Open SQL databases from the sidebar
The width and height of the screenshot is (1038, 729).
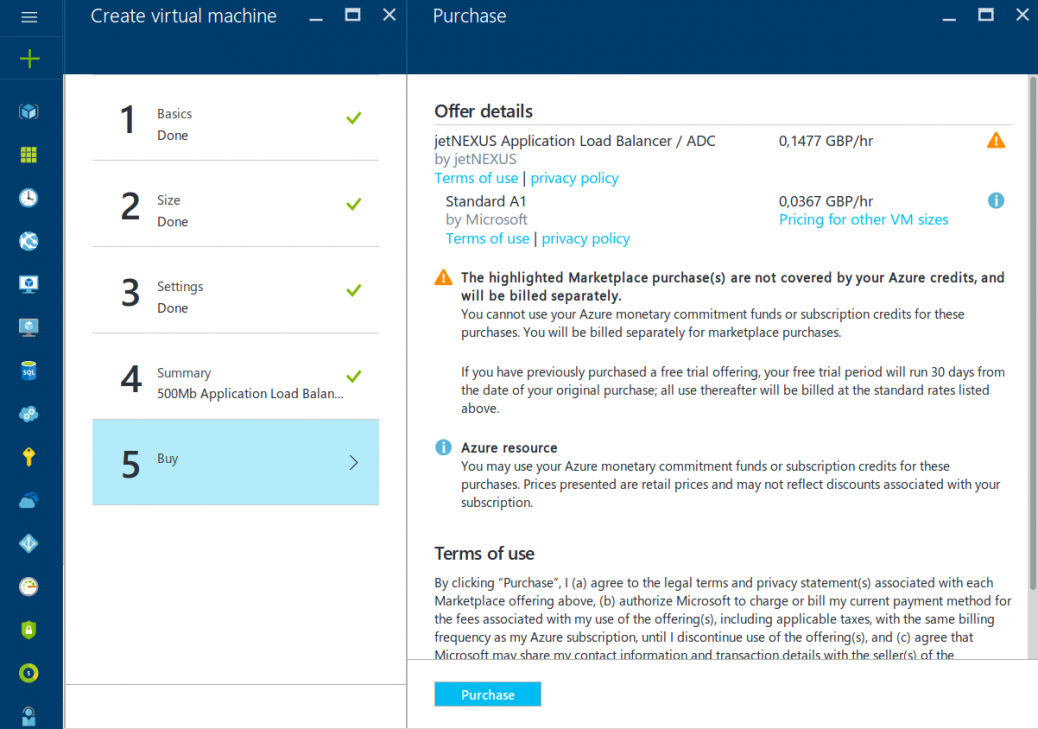31,371
